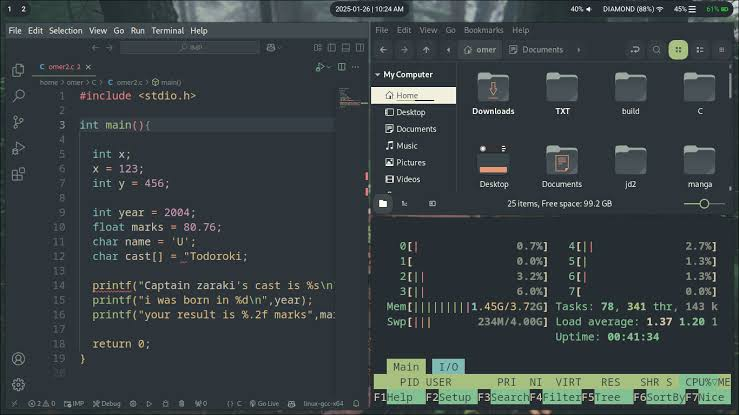Open the editor More Actions ellipsis
Image resolution: width=739 pixels, height=415 pixels.
[x=355, y=67]
